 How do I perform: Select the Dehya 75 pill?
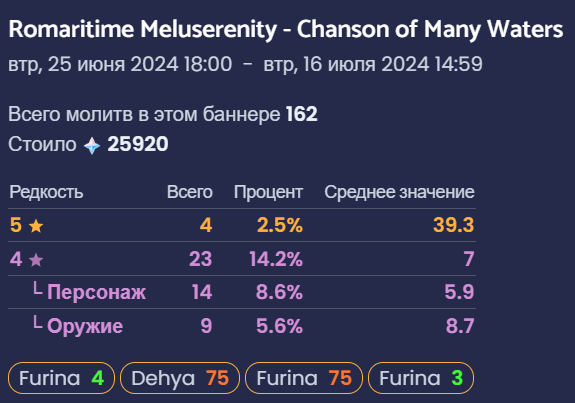(180, 378)
